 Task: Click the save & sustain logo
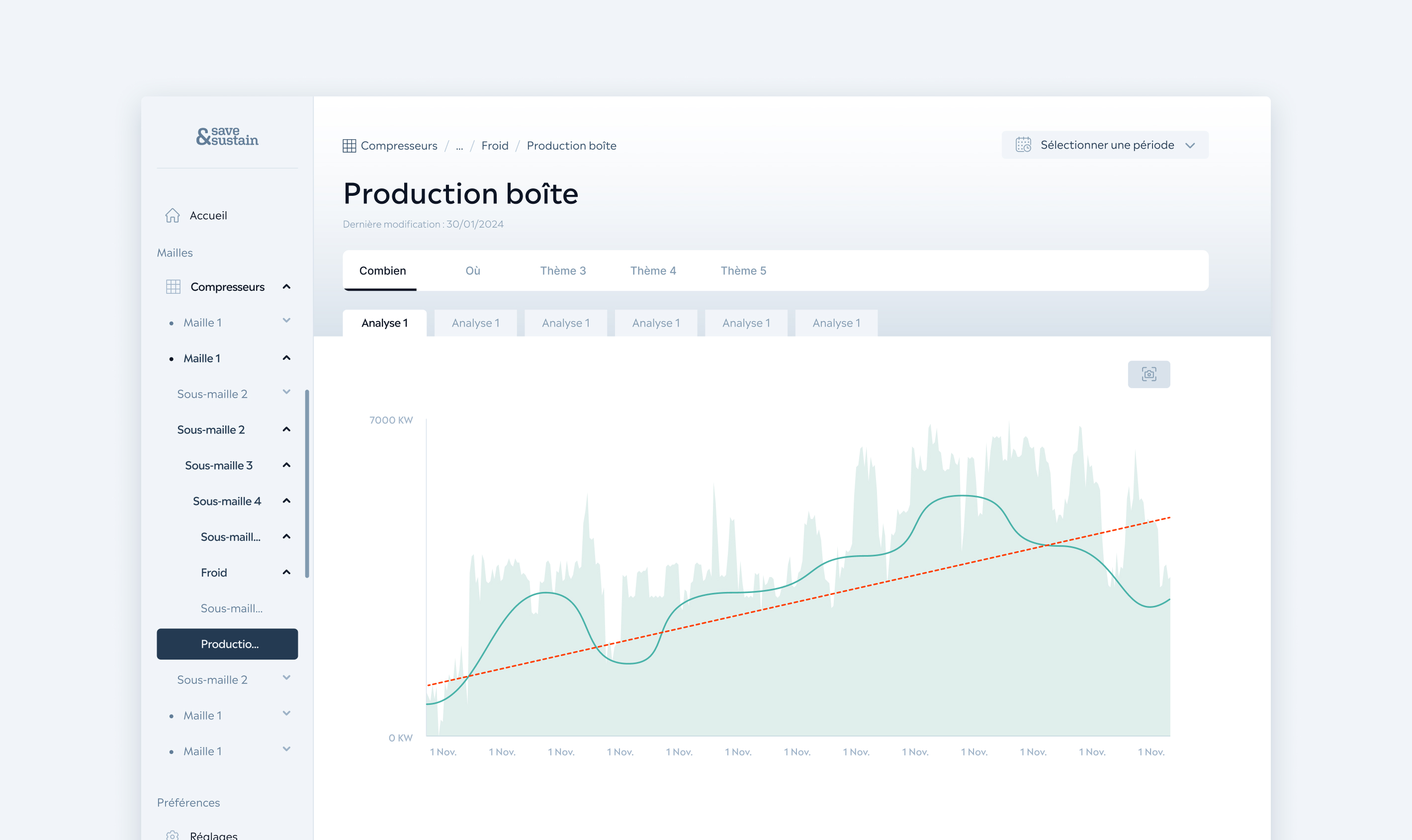point(227,136)
